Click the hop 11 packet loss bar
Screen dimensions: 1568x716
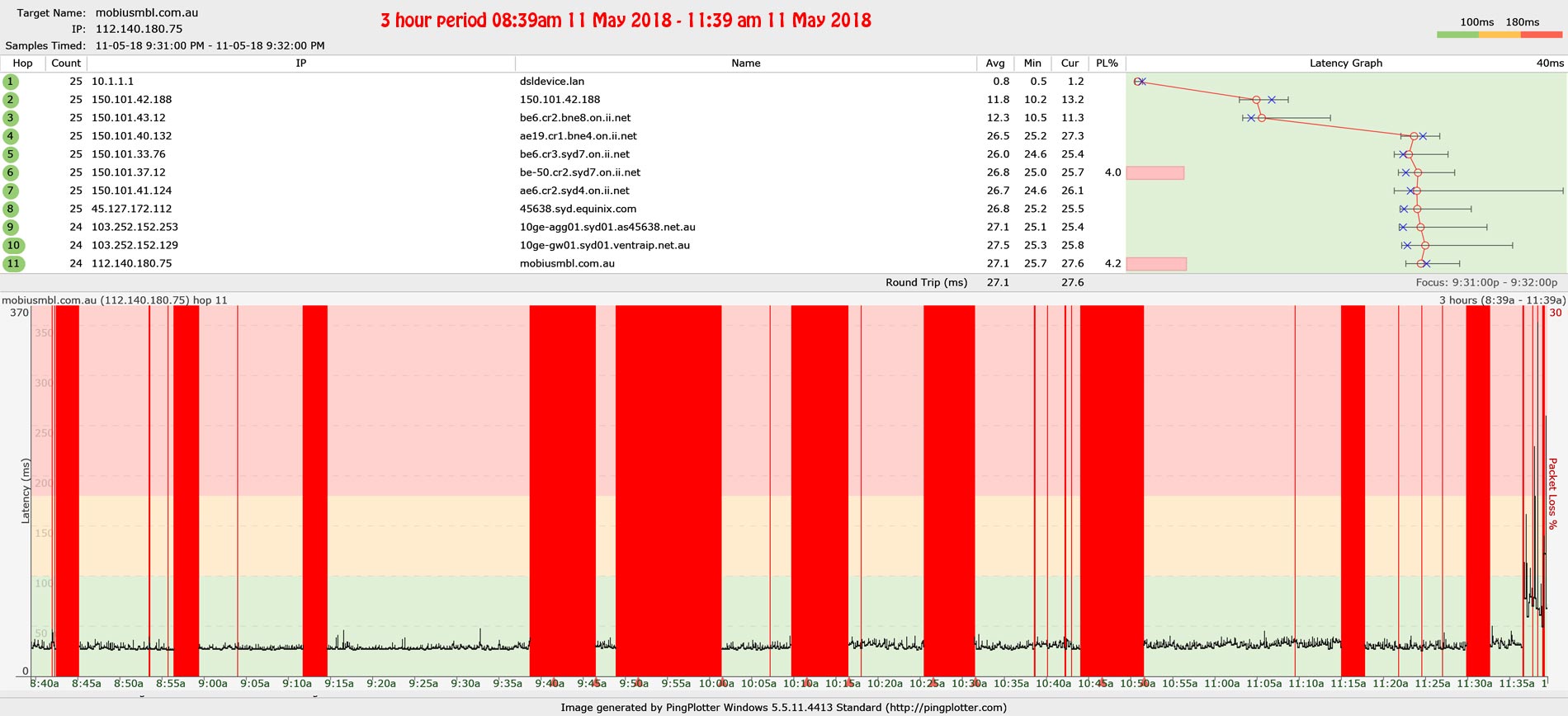tap(1156, 264)
